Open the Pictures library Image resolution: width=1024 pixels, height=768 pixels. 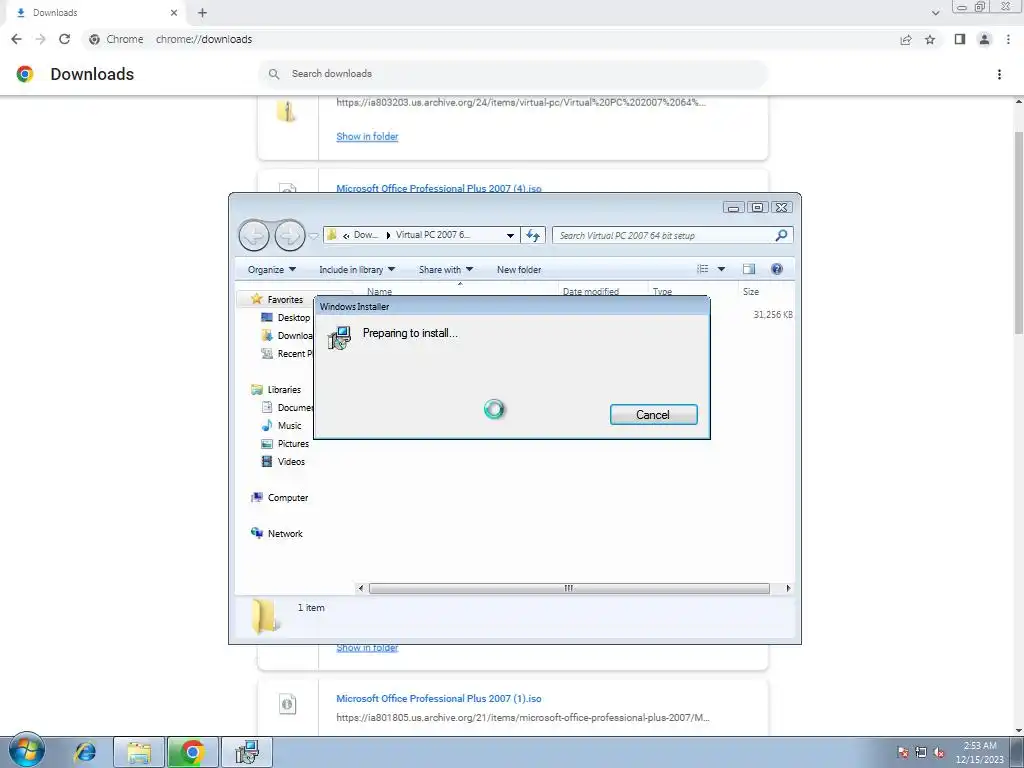point(285,443)
